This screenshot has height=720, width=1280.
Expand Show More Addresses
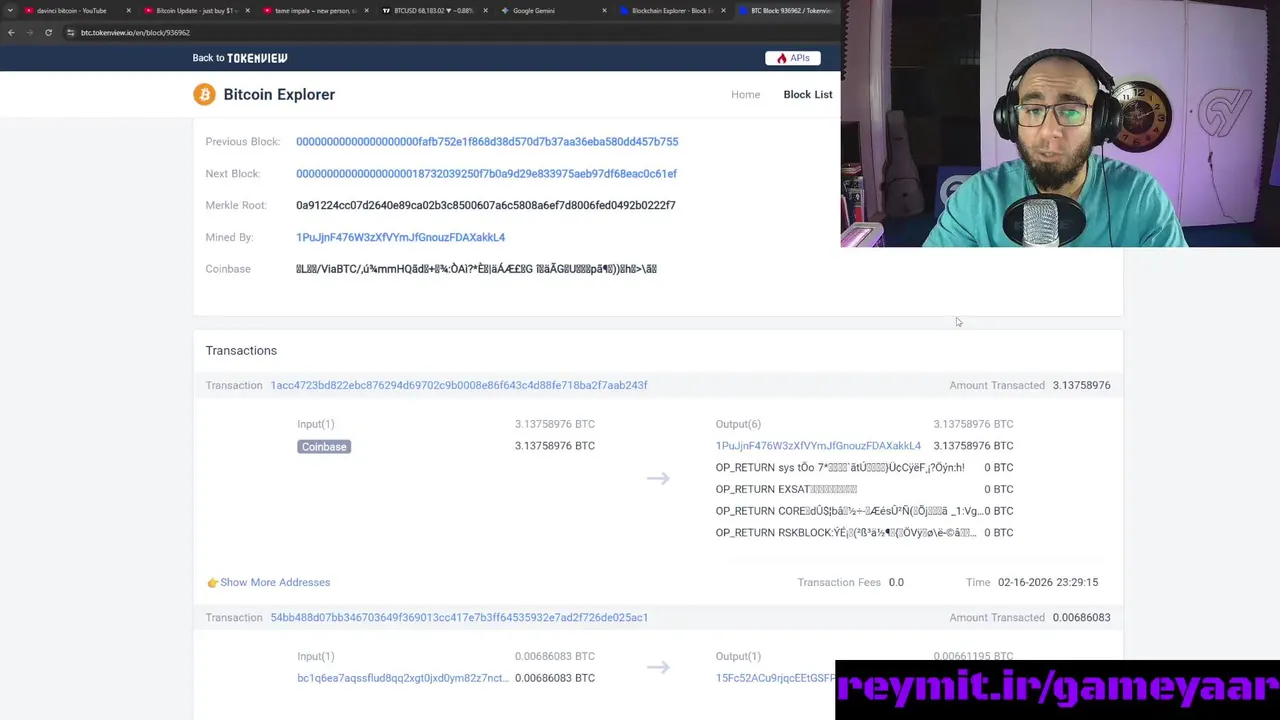coord(275,582)
